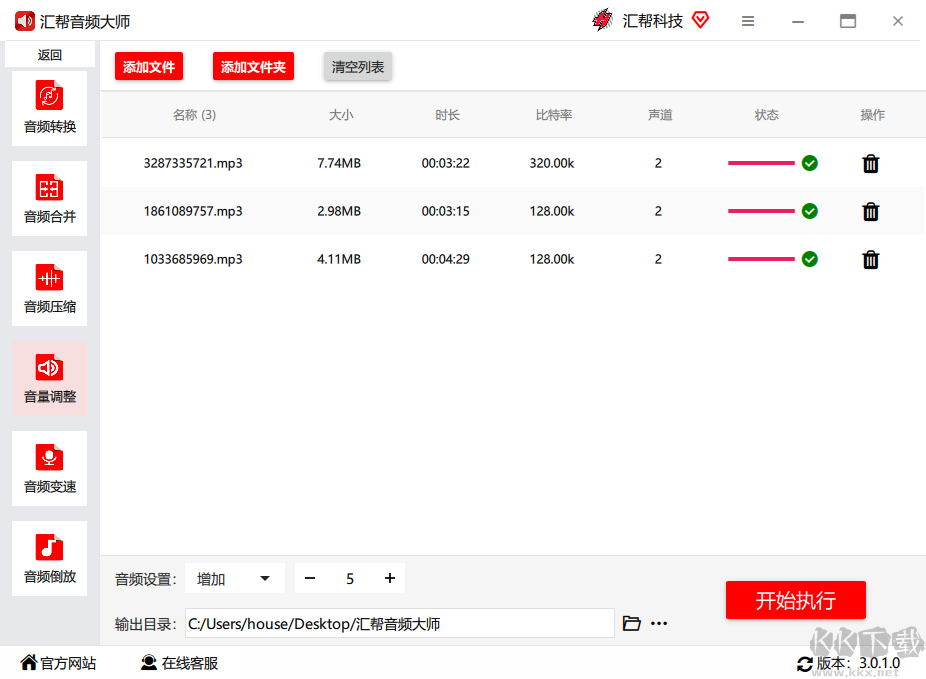Viewport: 926px width, 679px height.
Task: Open the hamburger menu in title bar
Action: (748, 21)
